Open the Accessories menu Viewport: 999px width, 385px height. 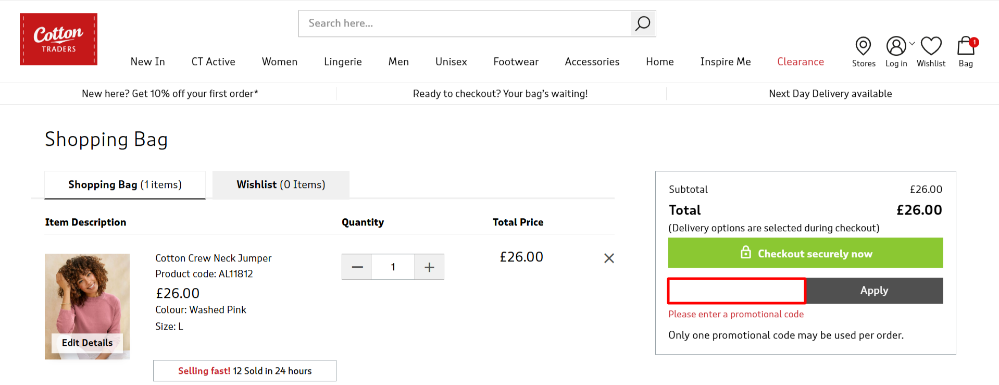592,62
